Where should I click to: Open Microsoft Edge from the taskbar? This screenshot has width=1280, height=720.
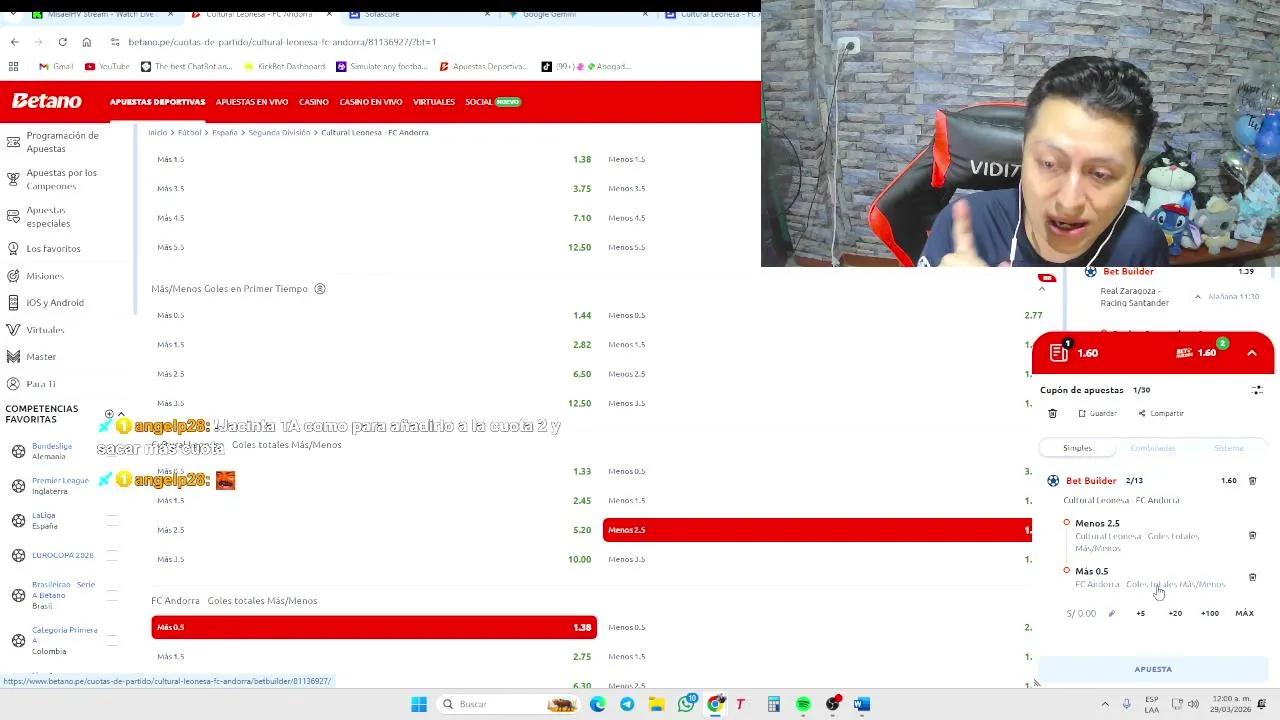point(598,704)
